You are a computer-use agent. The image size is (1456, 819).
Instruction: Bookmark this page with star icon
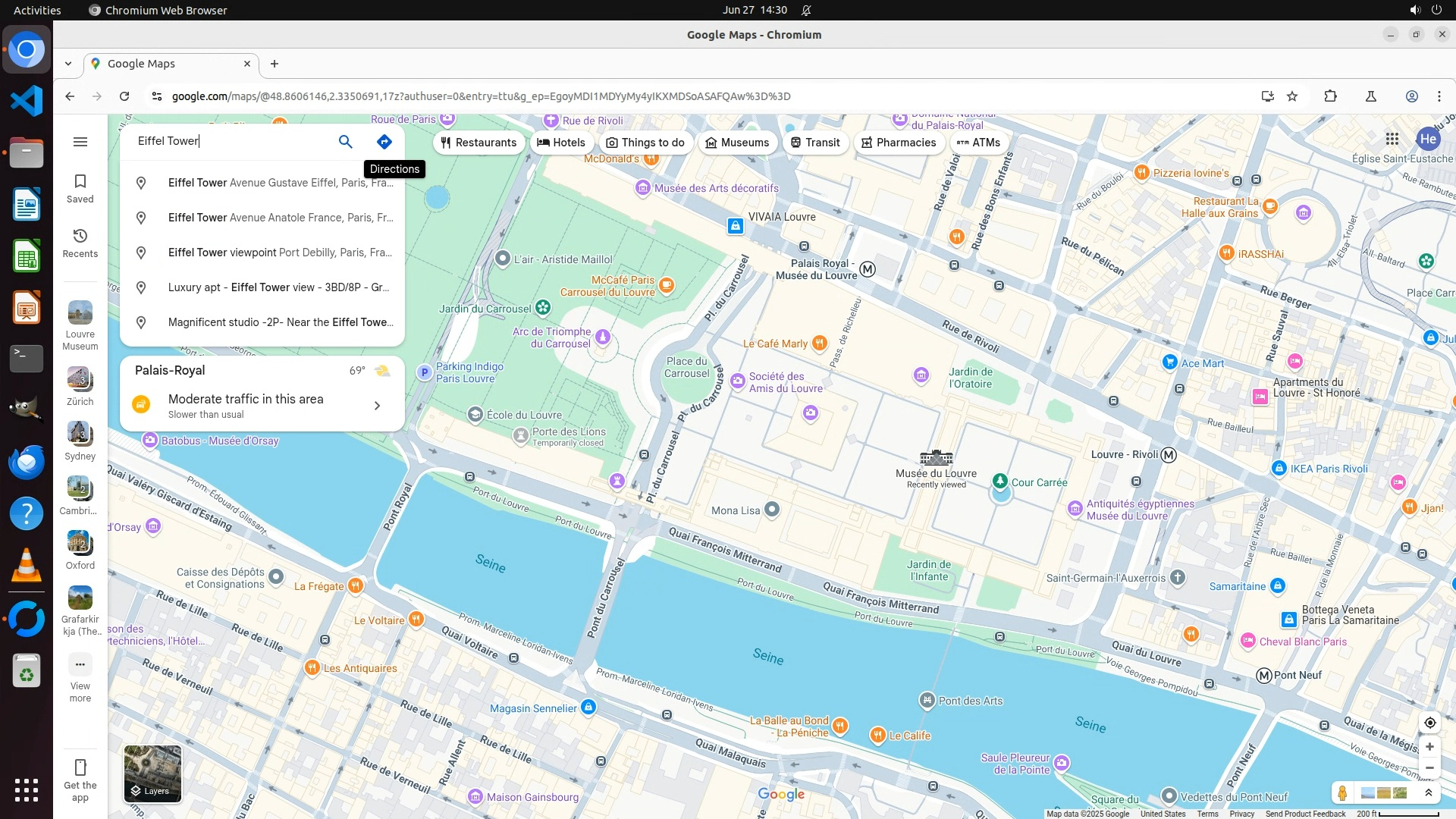1292,96
